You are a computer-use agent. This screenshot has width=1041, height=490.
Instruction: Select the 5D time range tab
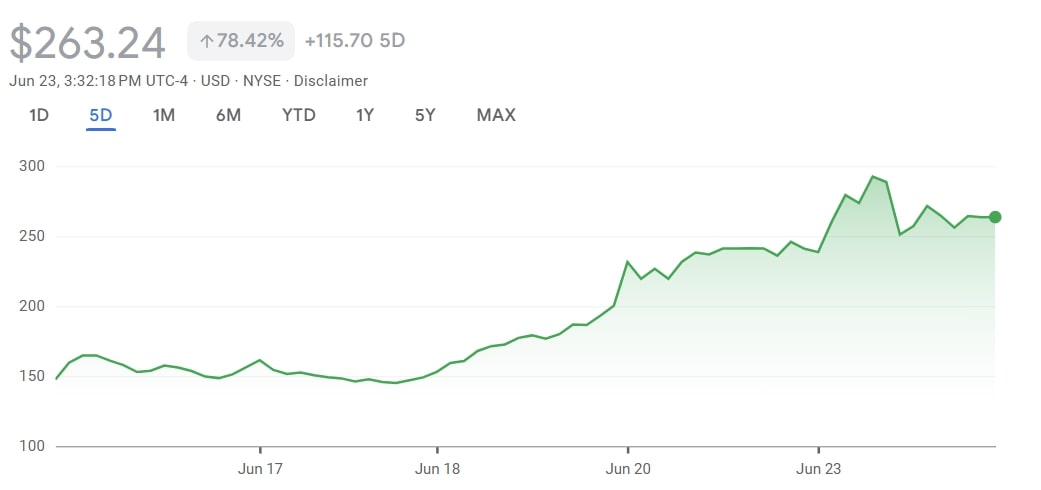pos(101,115)
